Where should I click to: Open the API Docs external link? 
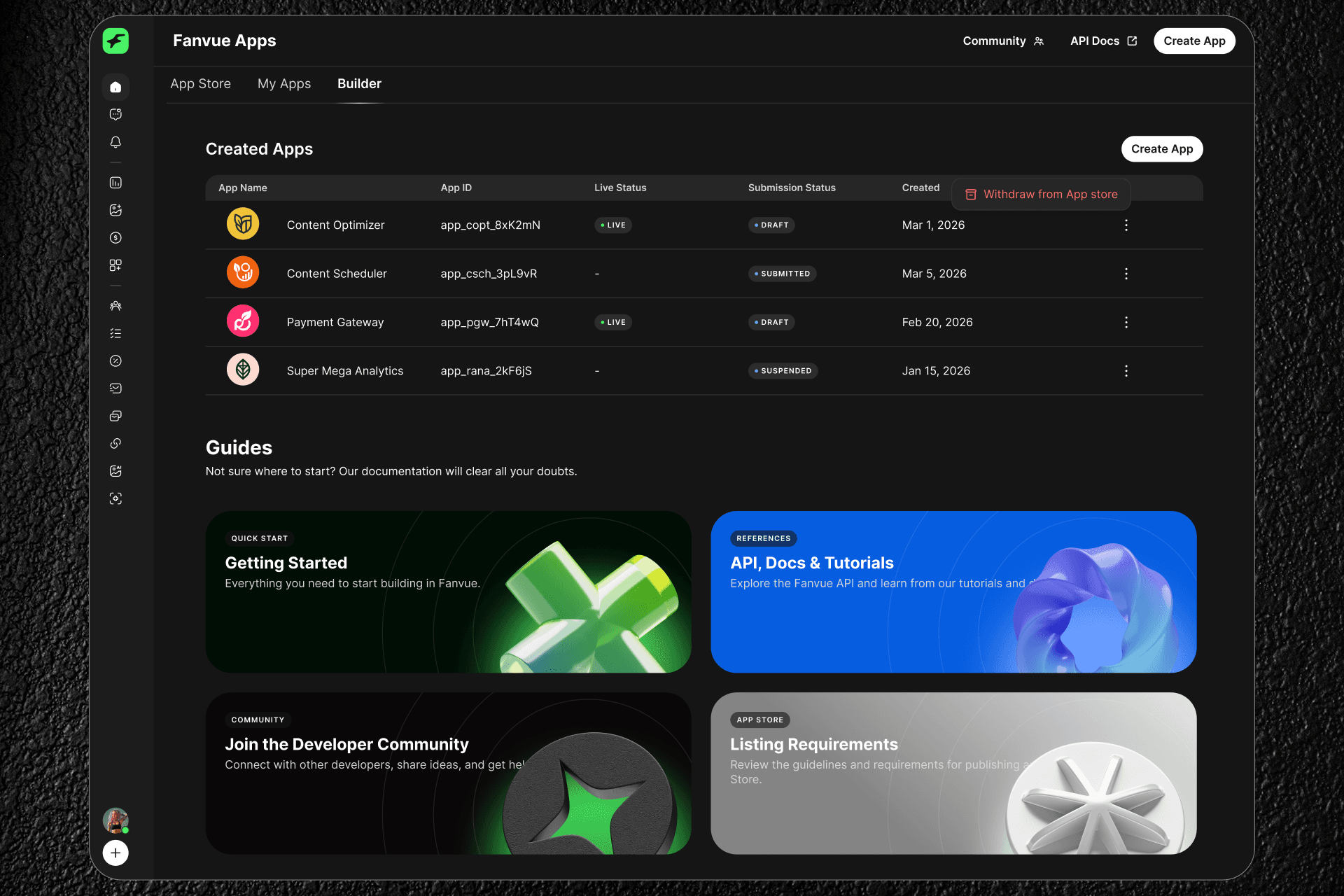tap(1103, 41)
